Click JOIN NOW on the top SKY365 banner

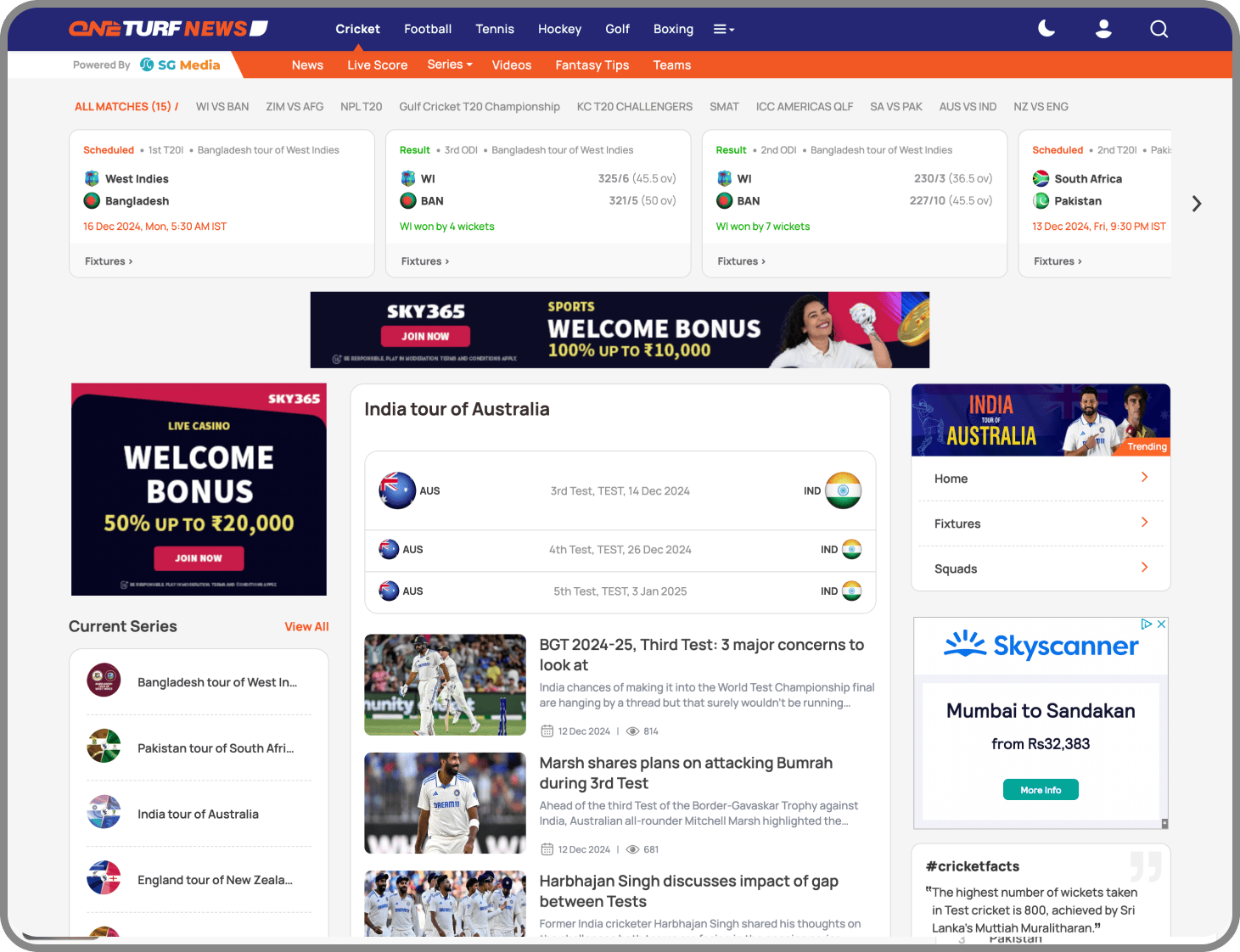(x=425, y=336)
